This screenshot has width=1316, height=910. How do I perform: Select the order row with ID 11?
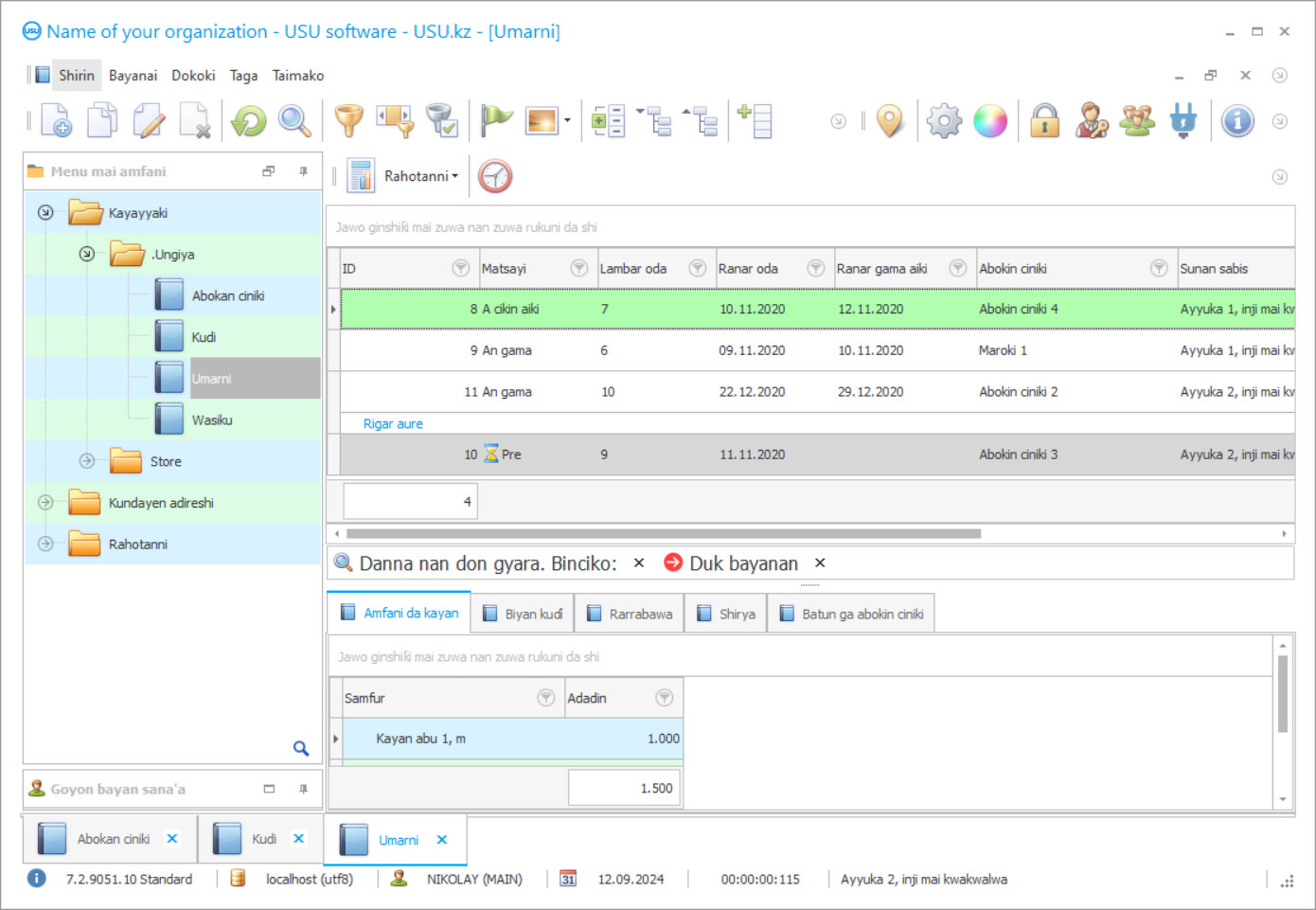click(x=817, y=391)
